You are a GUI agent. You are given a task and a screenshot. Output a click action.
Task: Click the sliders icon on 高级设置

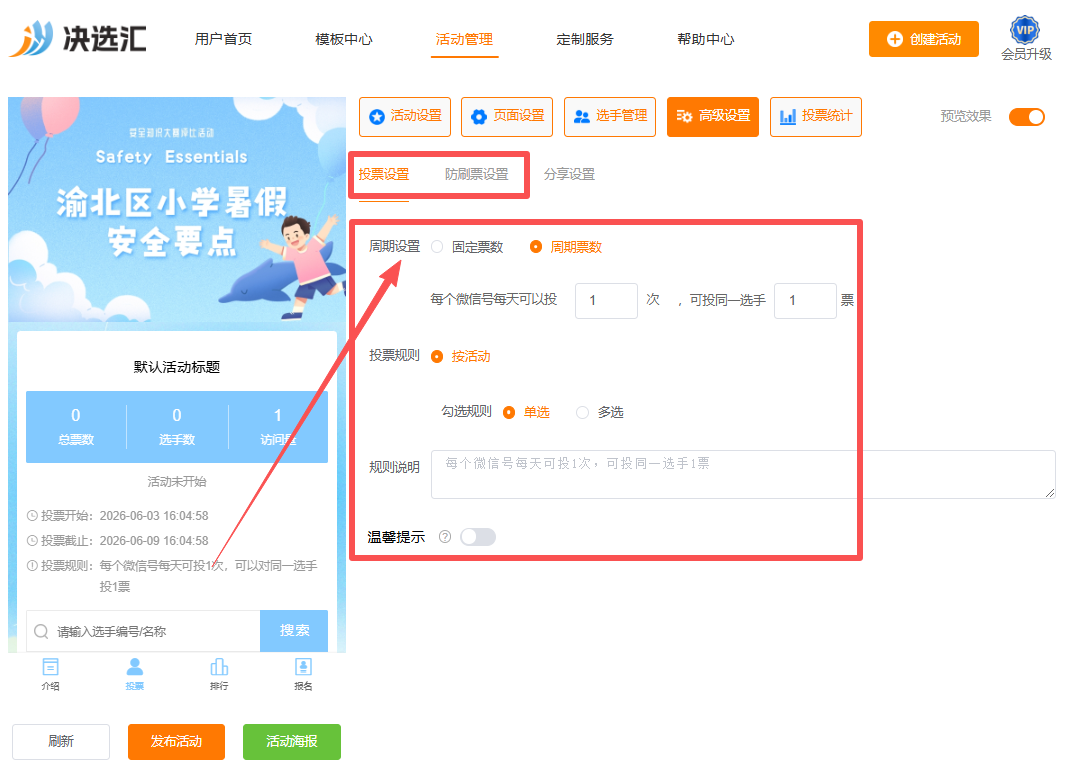point(684,117)
